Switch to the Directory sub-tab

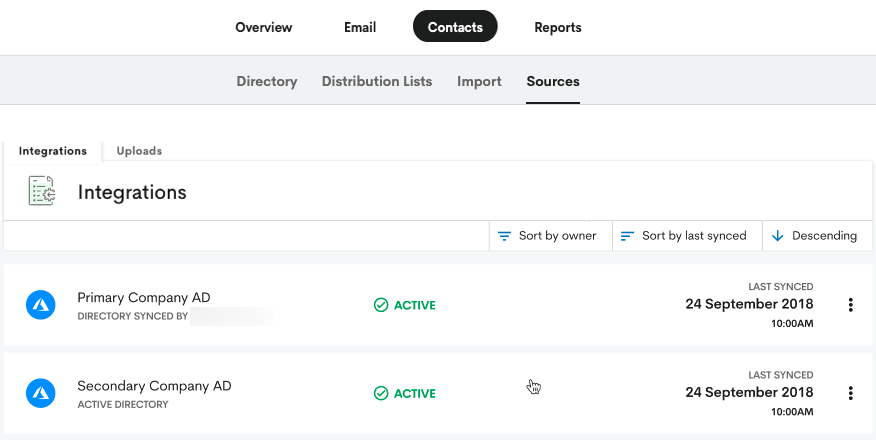(266, 82)
